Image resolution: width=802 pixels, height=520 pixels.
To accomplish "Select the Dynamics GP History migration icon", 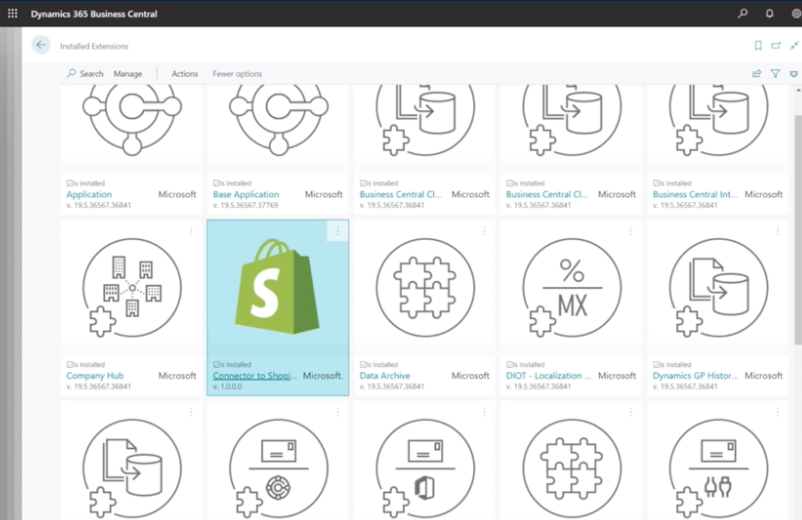I will click(x=718, y=288).
